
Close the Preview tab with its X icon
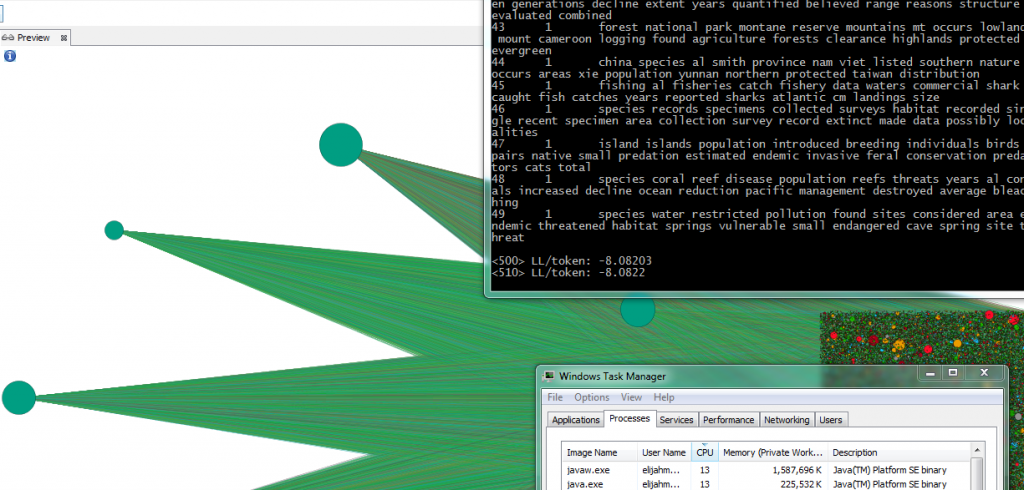coord(64,38)
